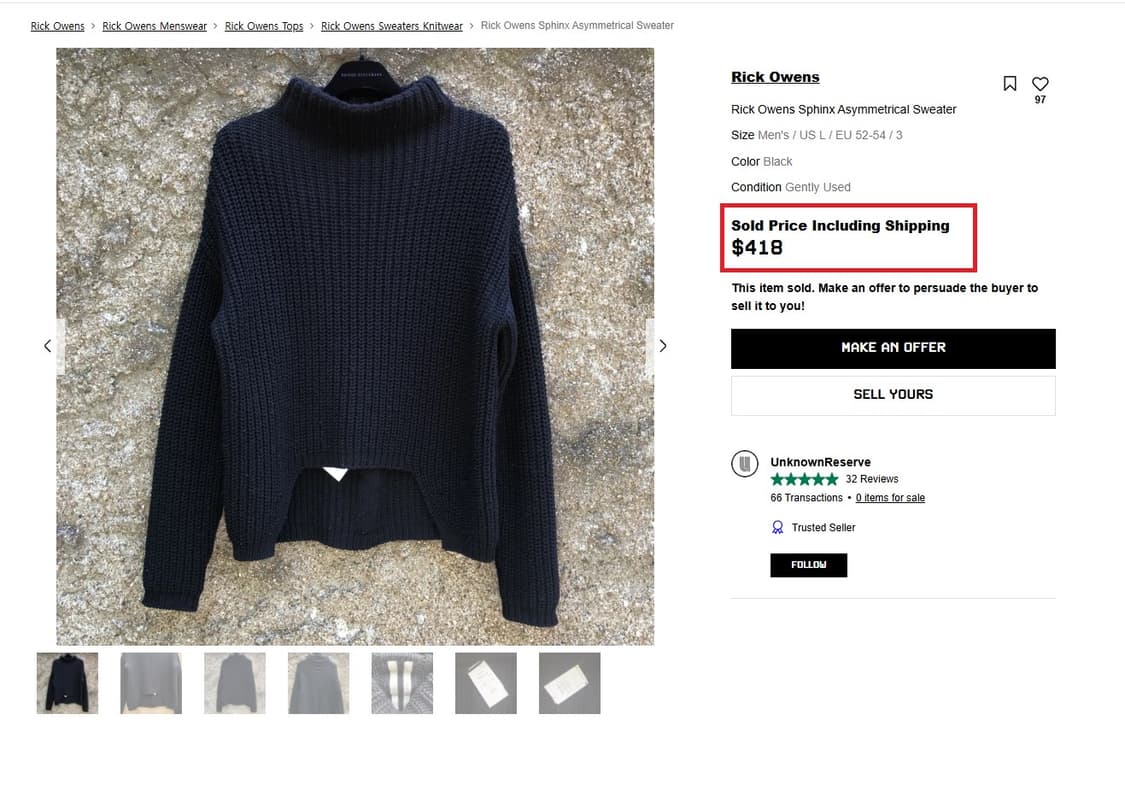Select the last thumbnail showing the tag

(569, 683)
